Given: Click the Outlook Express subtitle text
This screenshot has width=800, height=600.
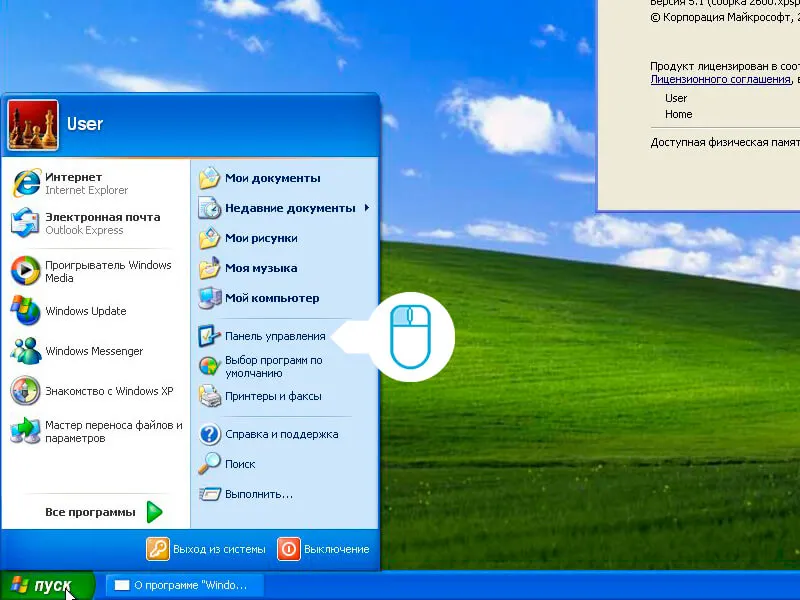Looking at the screenshot, I should click(84, 230).
